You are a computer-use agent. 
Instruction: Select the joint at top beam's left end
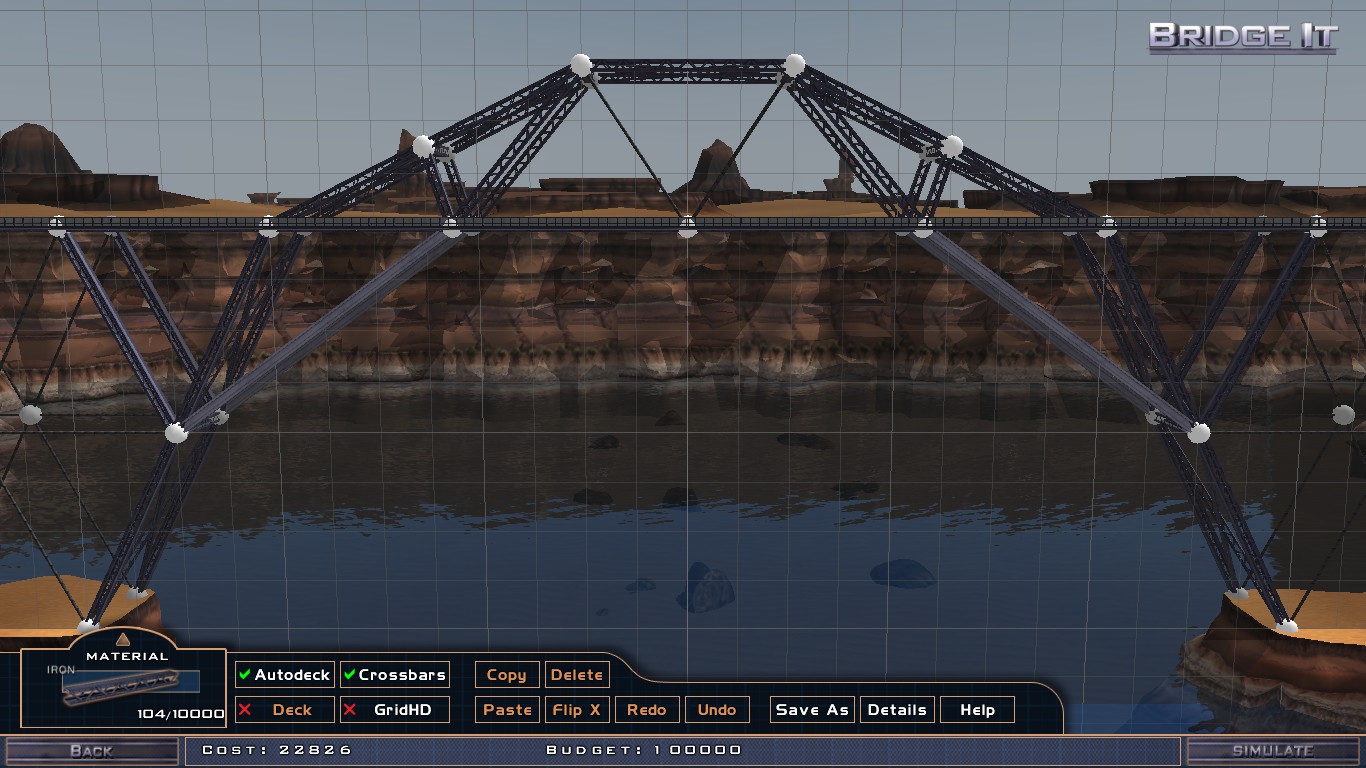point(581,65)
